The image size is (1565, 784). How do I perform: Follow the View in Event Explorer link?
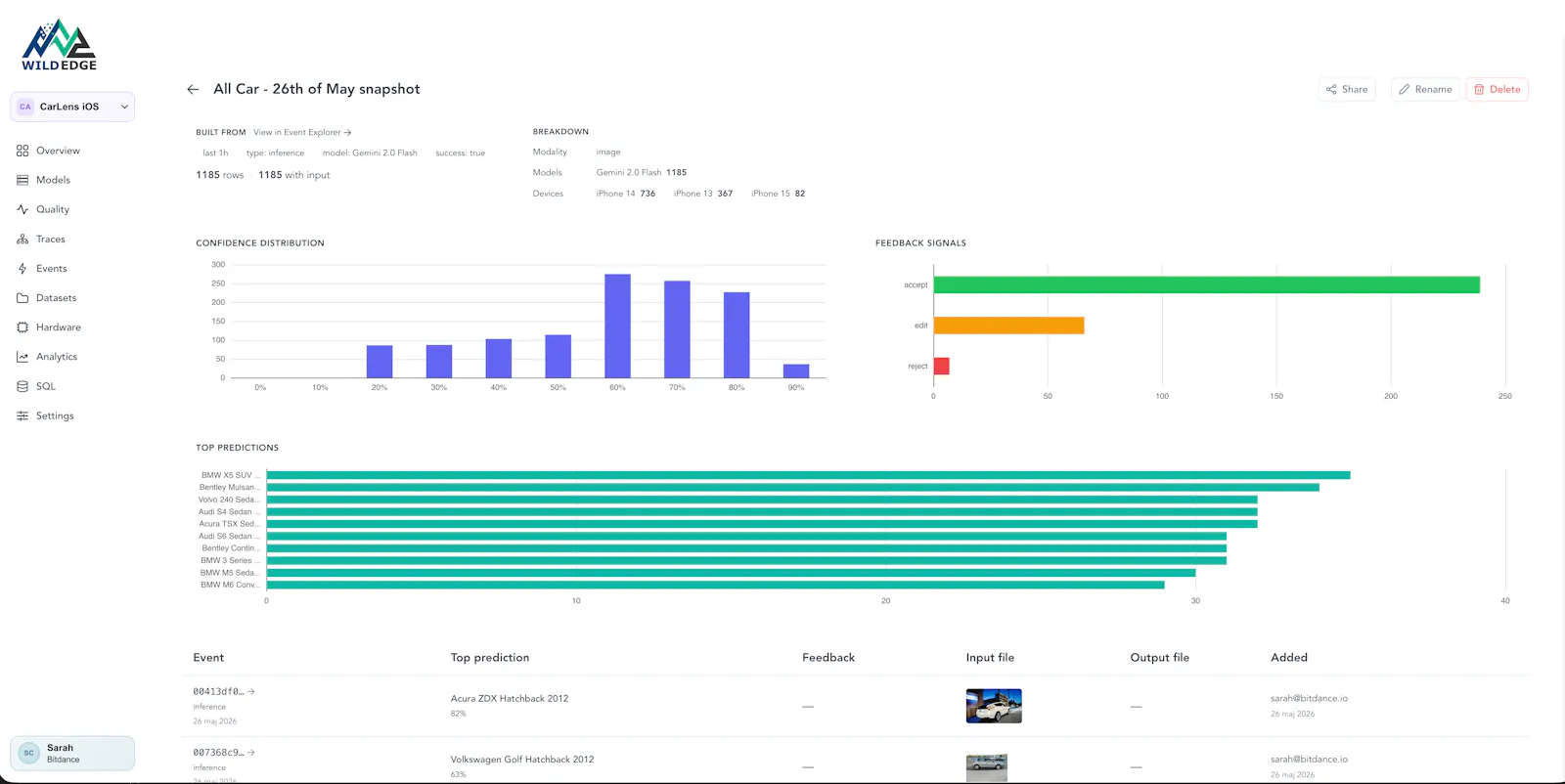click(302, 132)
